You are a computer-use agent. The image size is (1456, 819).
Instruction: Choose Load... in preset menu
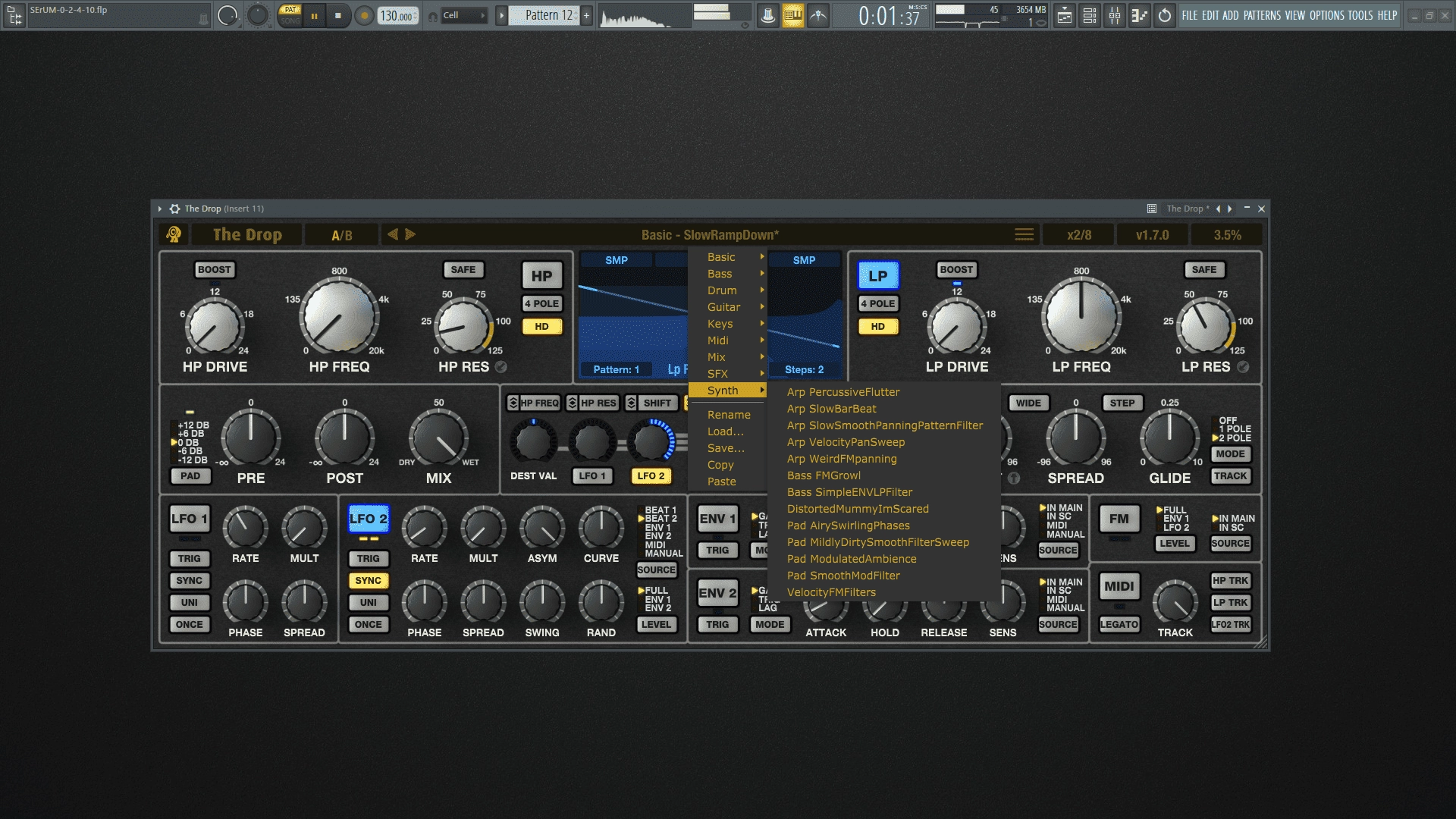[x=727, y=431]
